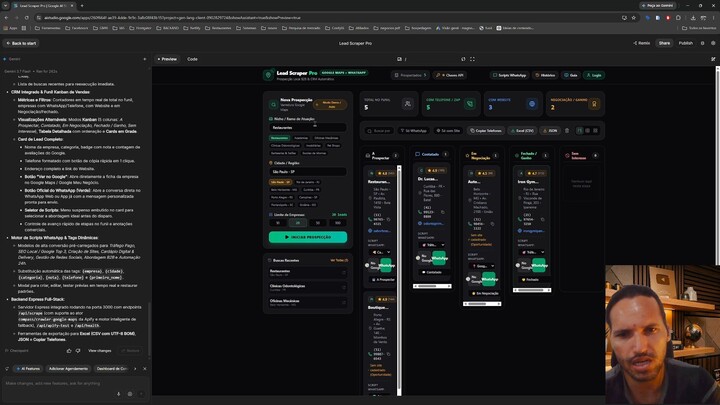Copy phone number on Iron Gym card
Image resolution: width=720 pixels, height=405 pixels.
[542, 219]
